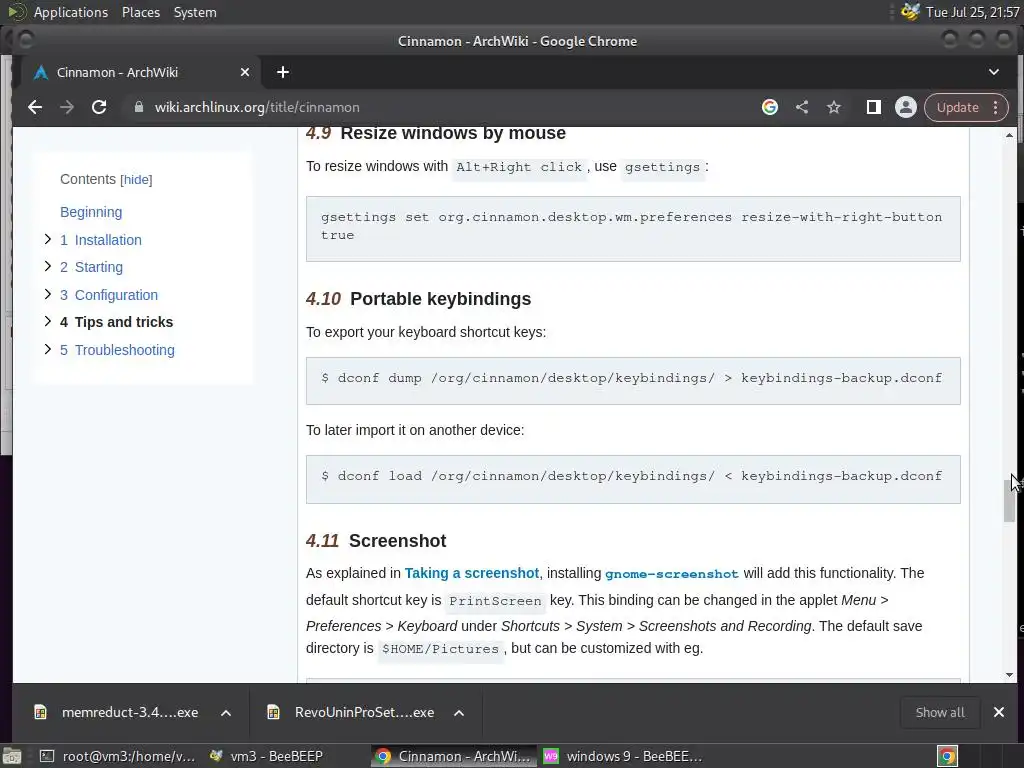Click the Google icon in address bar
Screen dimensions: 1024x768
770,107
